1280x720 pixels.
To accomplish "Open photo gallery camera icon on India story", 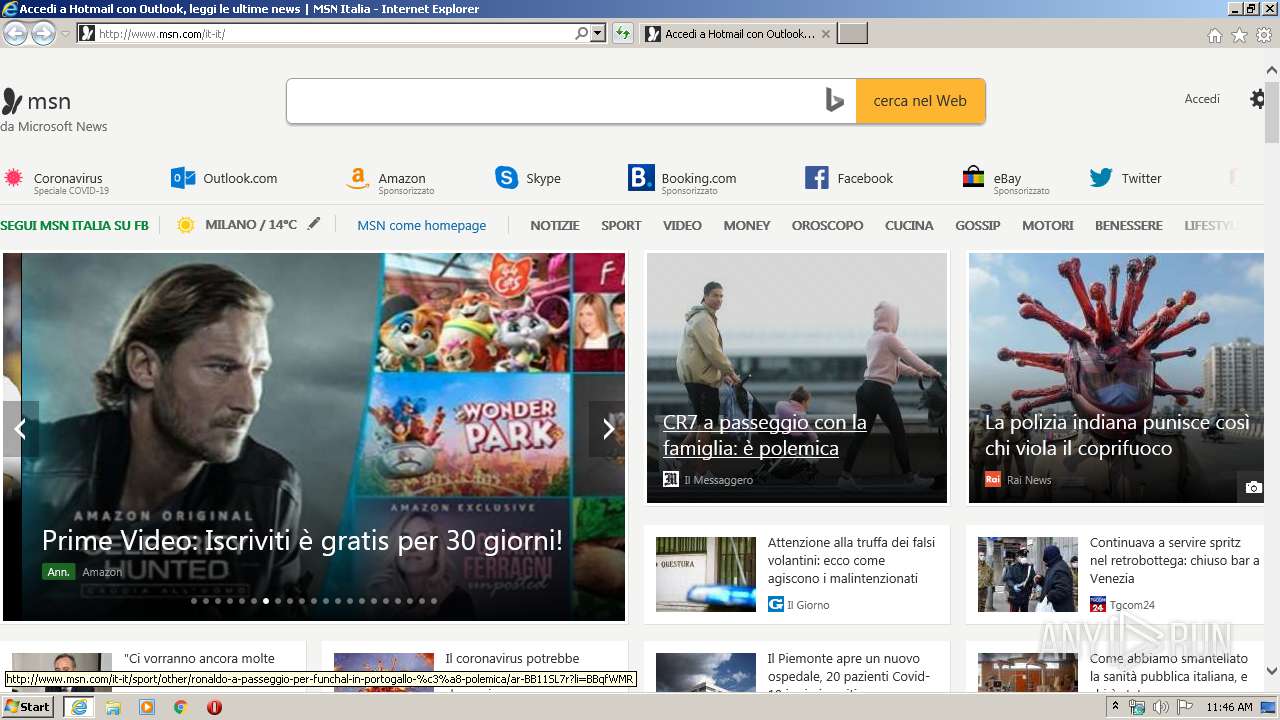I will pos(1253,487).
